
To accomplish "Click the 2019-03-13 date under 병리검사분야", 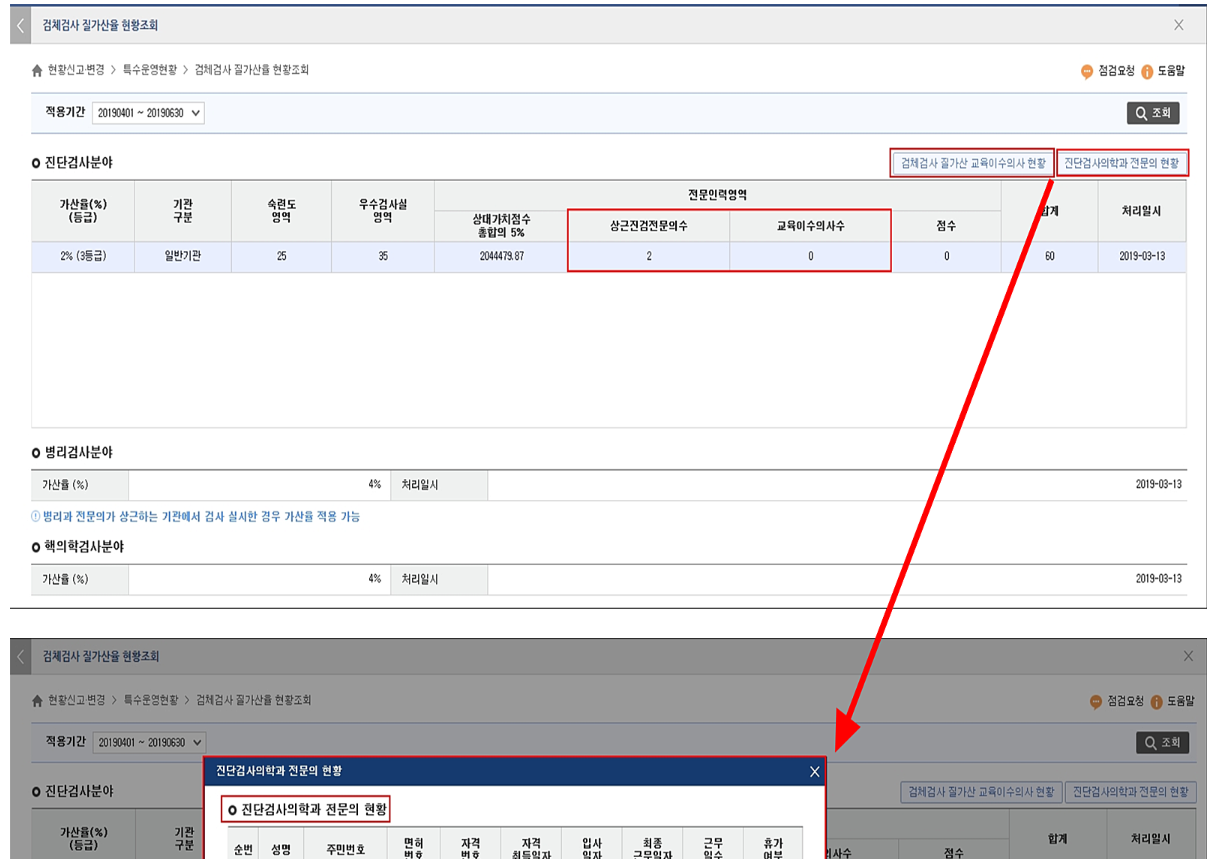I will click(1158, 485).
